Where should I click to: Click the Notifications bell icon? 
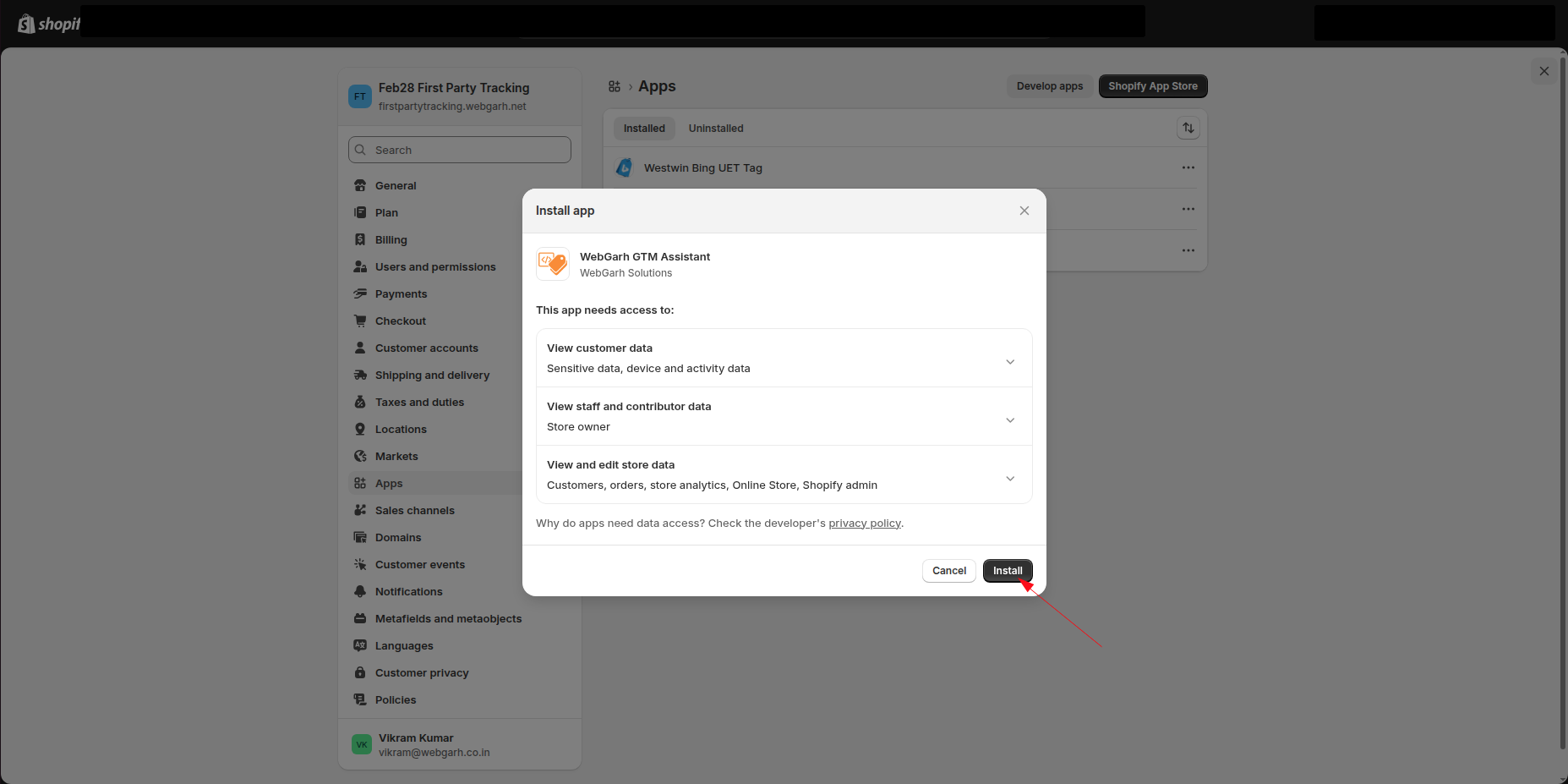point(360,591)
